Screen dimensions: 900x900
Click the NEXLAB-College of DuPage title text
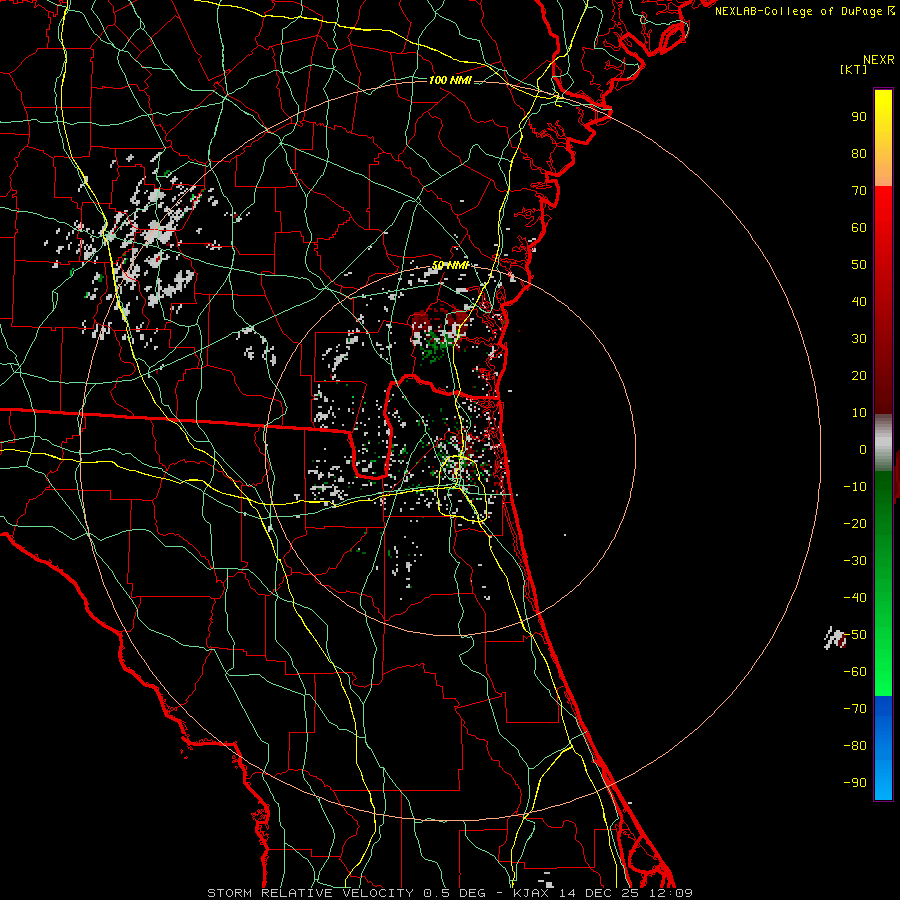[805, 11]
